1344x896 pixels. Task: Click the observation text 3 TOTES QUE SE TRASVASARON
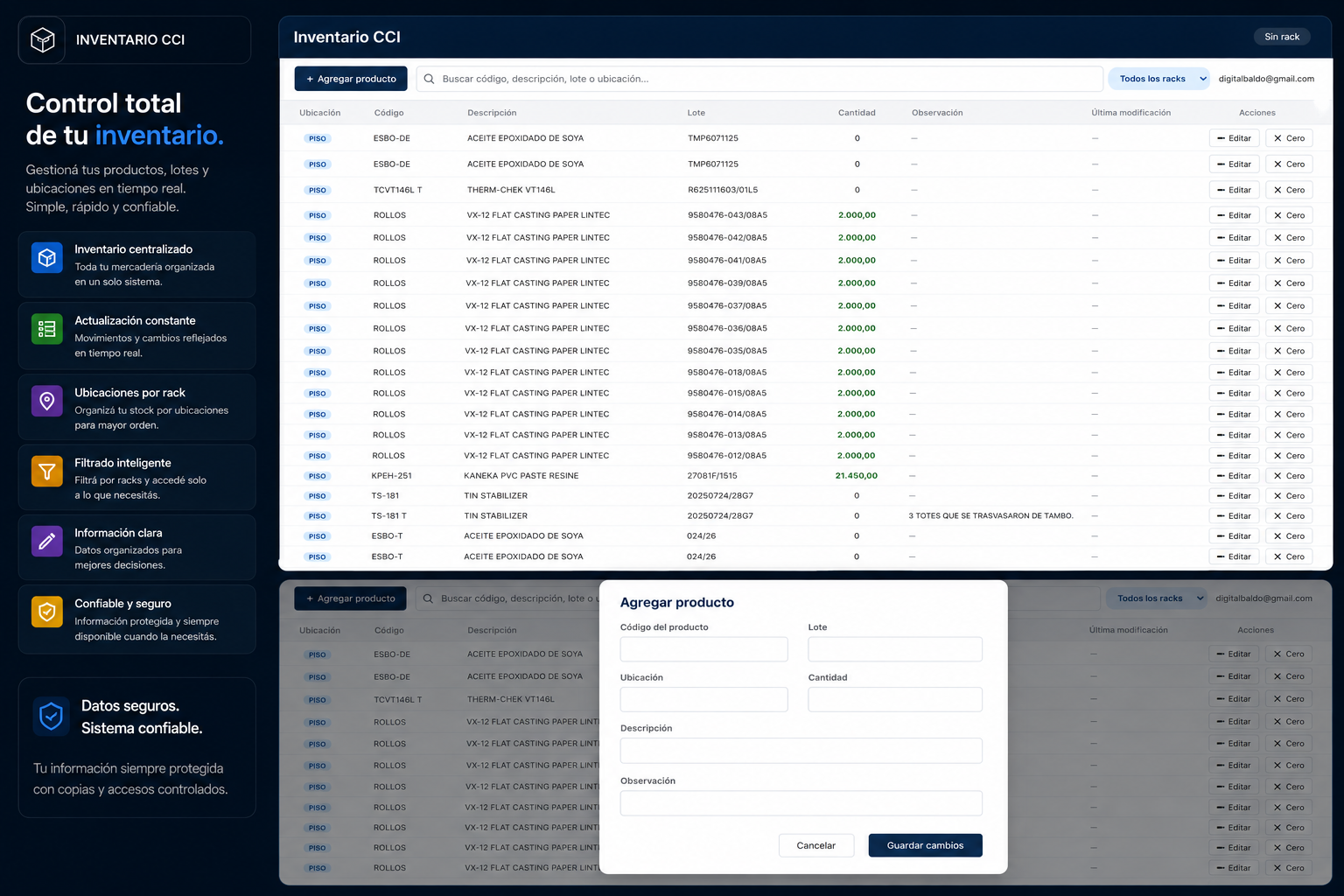click(990, 516)
